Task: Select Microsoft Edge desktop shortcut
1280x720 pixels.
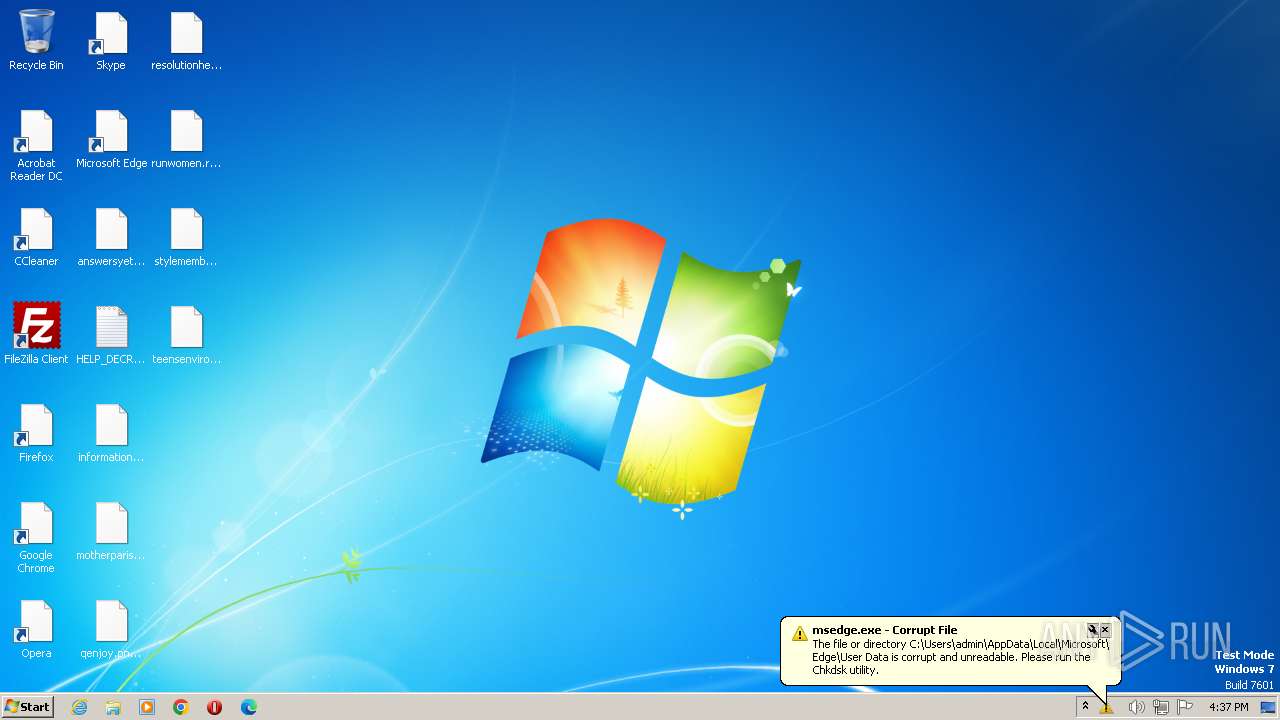Action: point(111,139)
